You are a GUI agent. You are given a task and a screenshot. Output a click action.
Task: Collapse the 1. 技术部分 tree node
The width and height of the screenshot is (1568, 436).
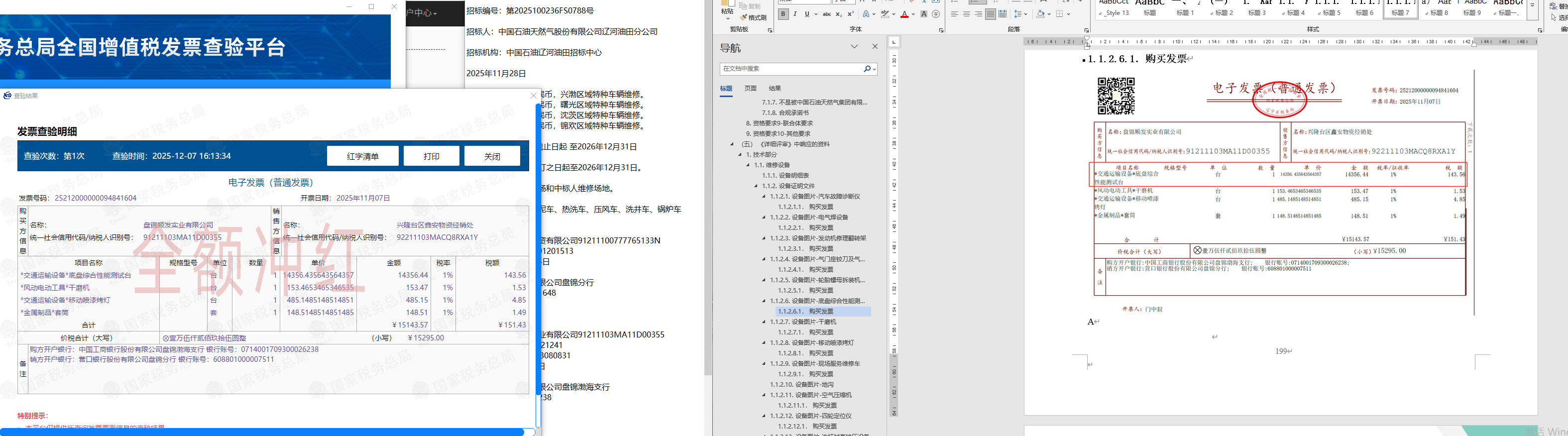(x=740, y=155)
